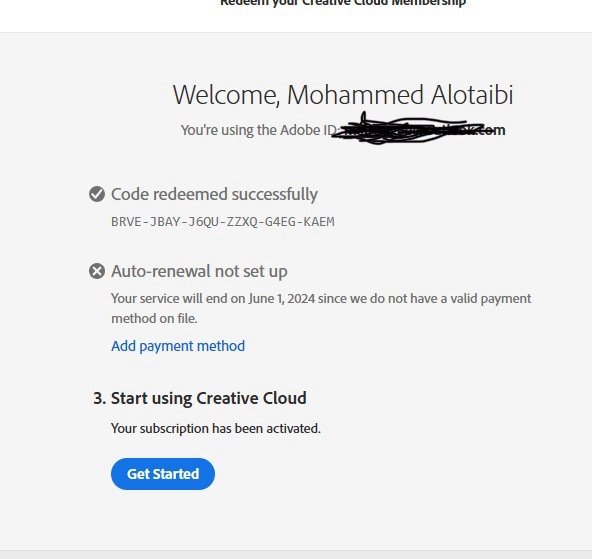
Task: Click the KAEM segment of the code
Action: [x=319, y=222]
